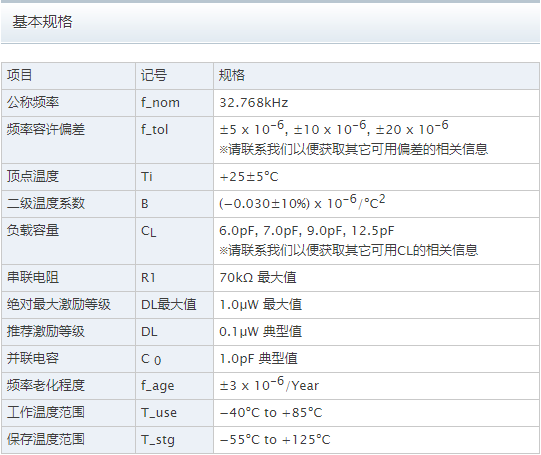
Task: Click the 0.1µW 典型值 cell
Action: coord(376,332)
